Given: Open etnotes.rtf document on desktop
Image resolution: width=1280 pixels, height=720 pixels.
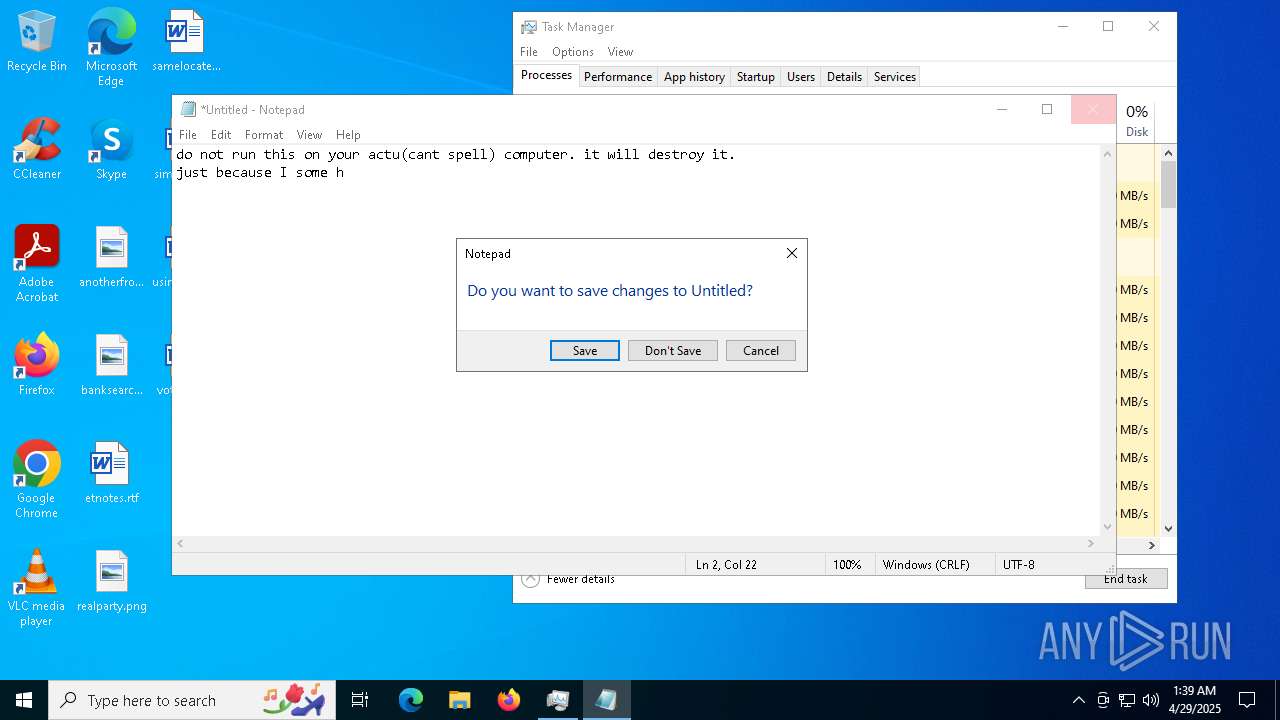Looking at the screenshot, I should pos(111,473).
